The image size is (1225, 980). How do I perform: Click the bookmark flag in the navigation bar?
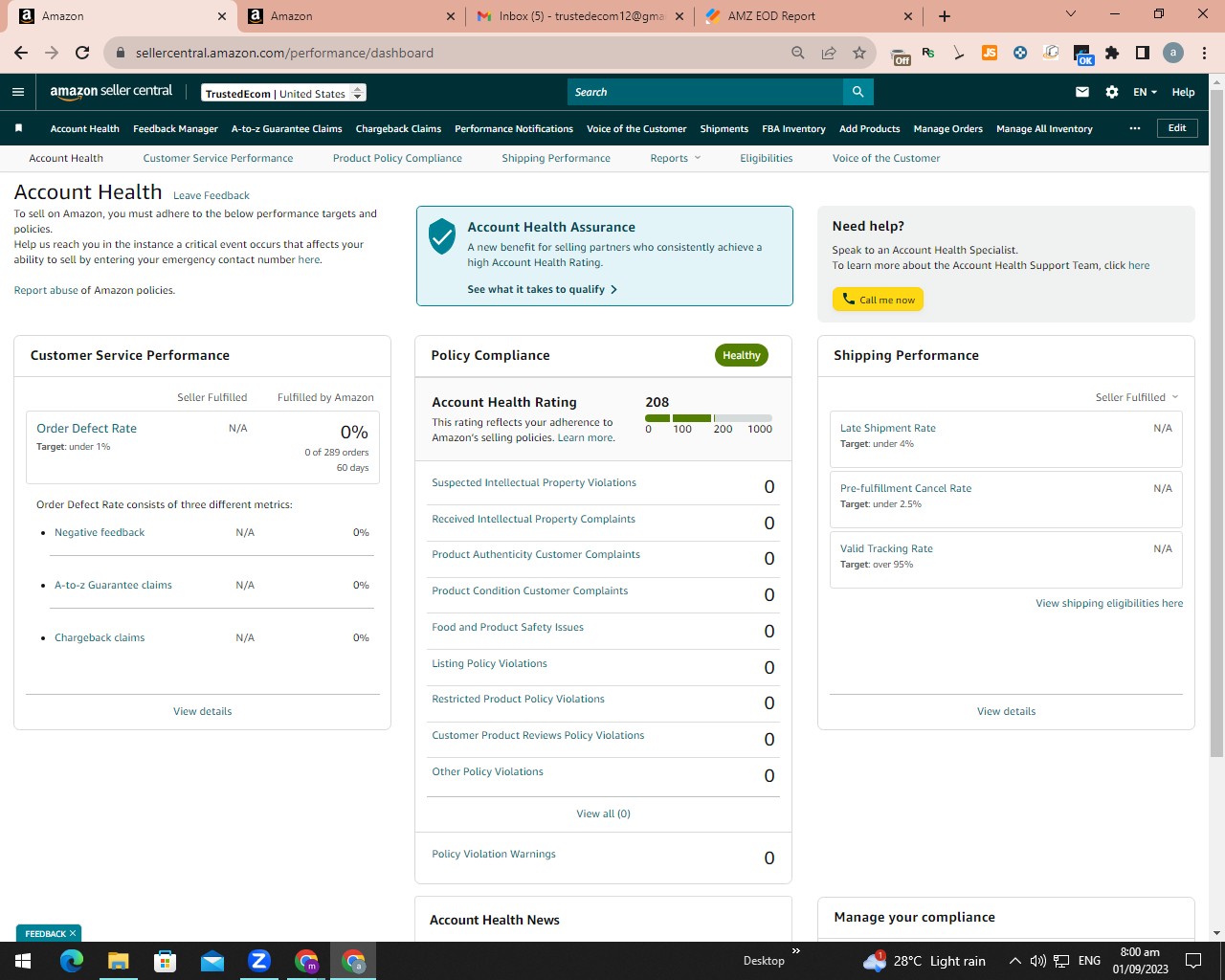18,128
